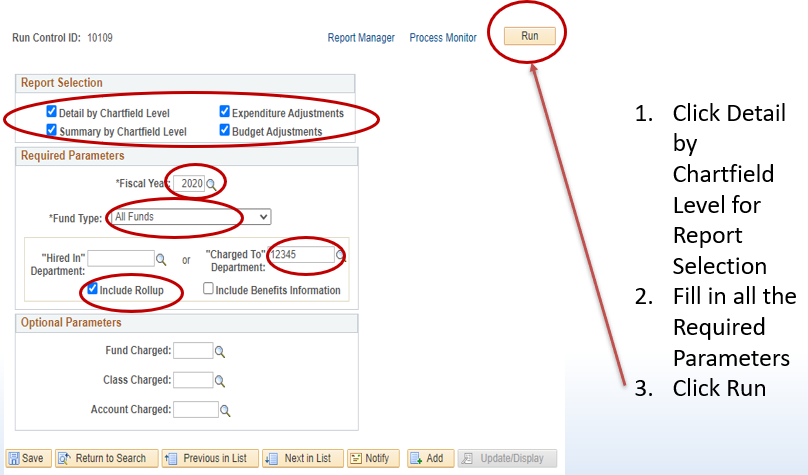Go to Next in List
The image size is (808, 475).
[x=302, y=458]
